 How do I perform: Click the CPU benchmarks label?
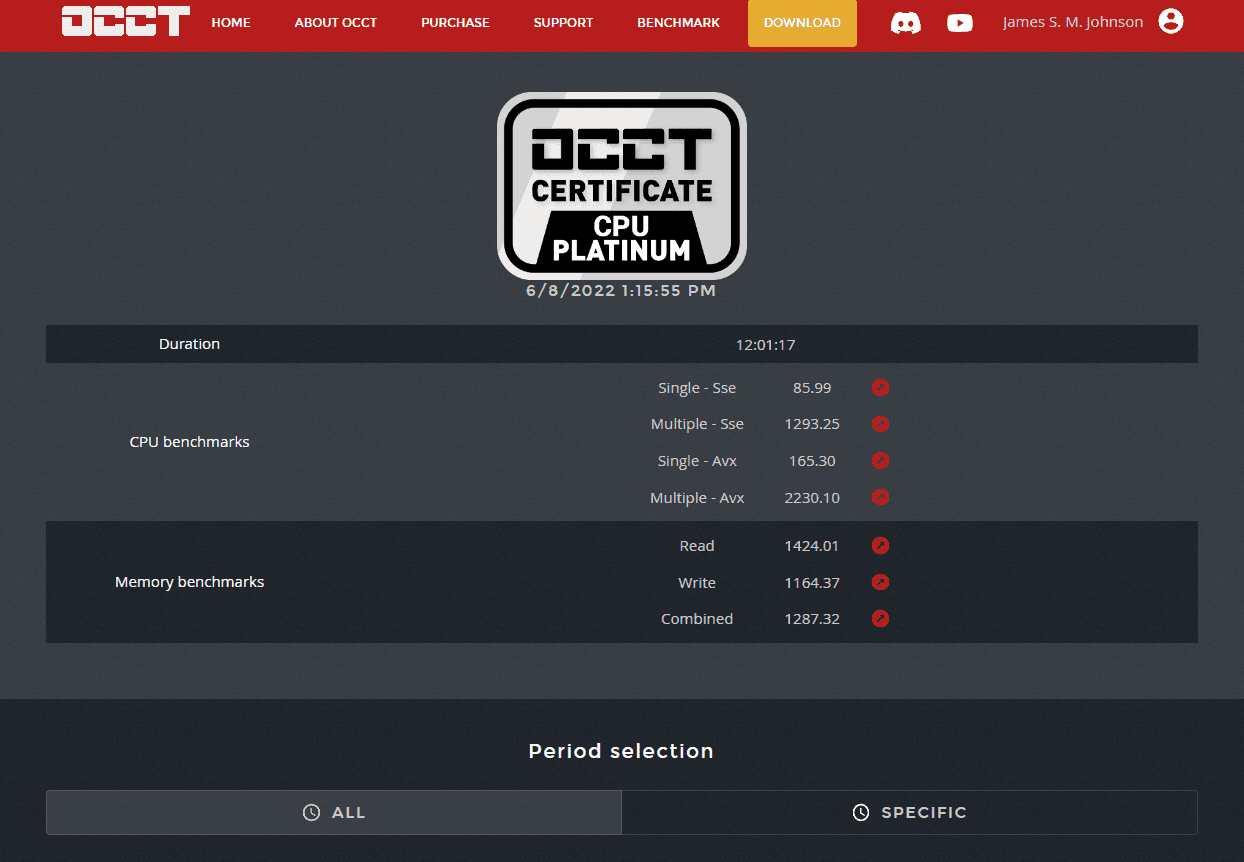click(x=189, y=442)
